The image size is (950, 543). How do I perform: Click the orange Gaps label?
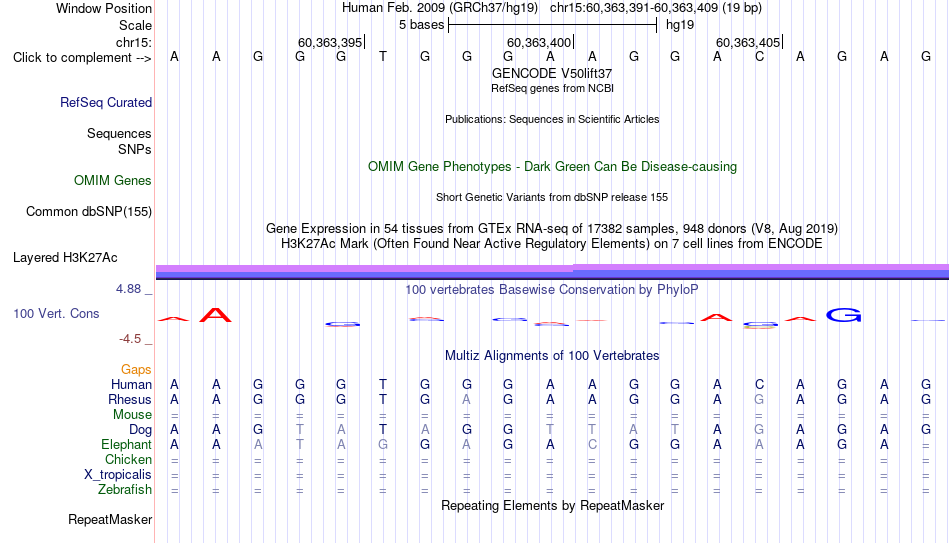click(x=136, y=370)
